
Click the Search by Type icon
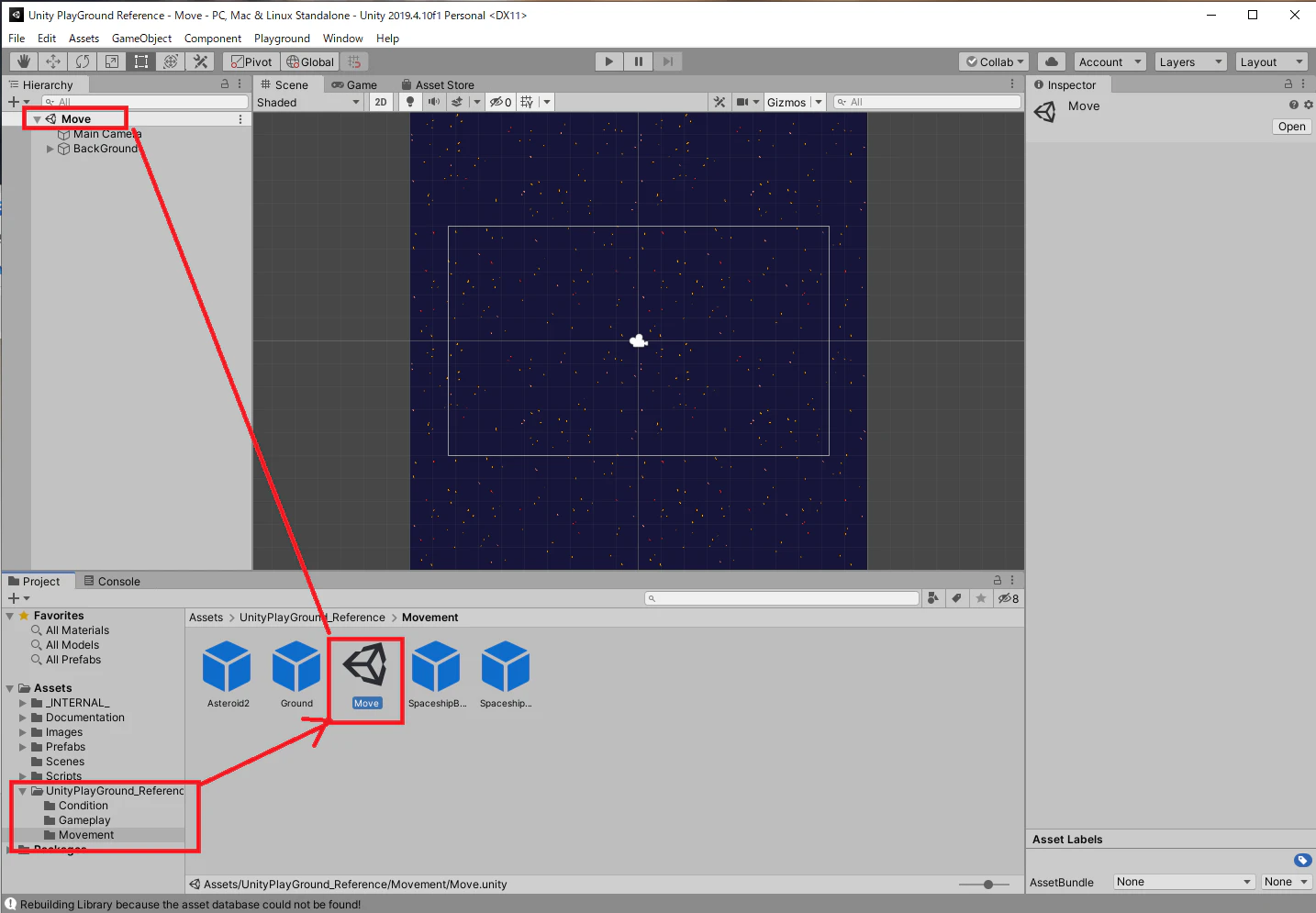pyautogui.click(x=933, y=598)
